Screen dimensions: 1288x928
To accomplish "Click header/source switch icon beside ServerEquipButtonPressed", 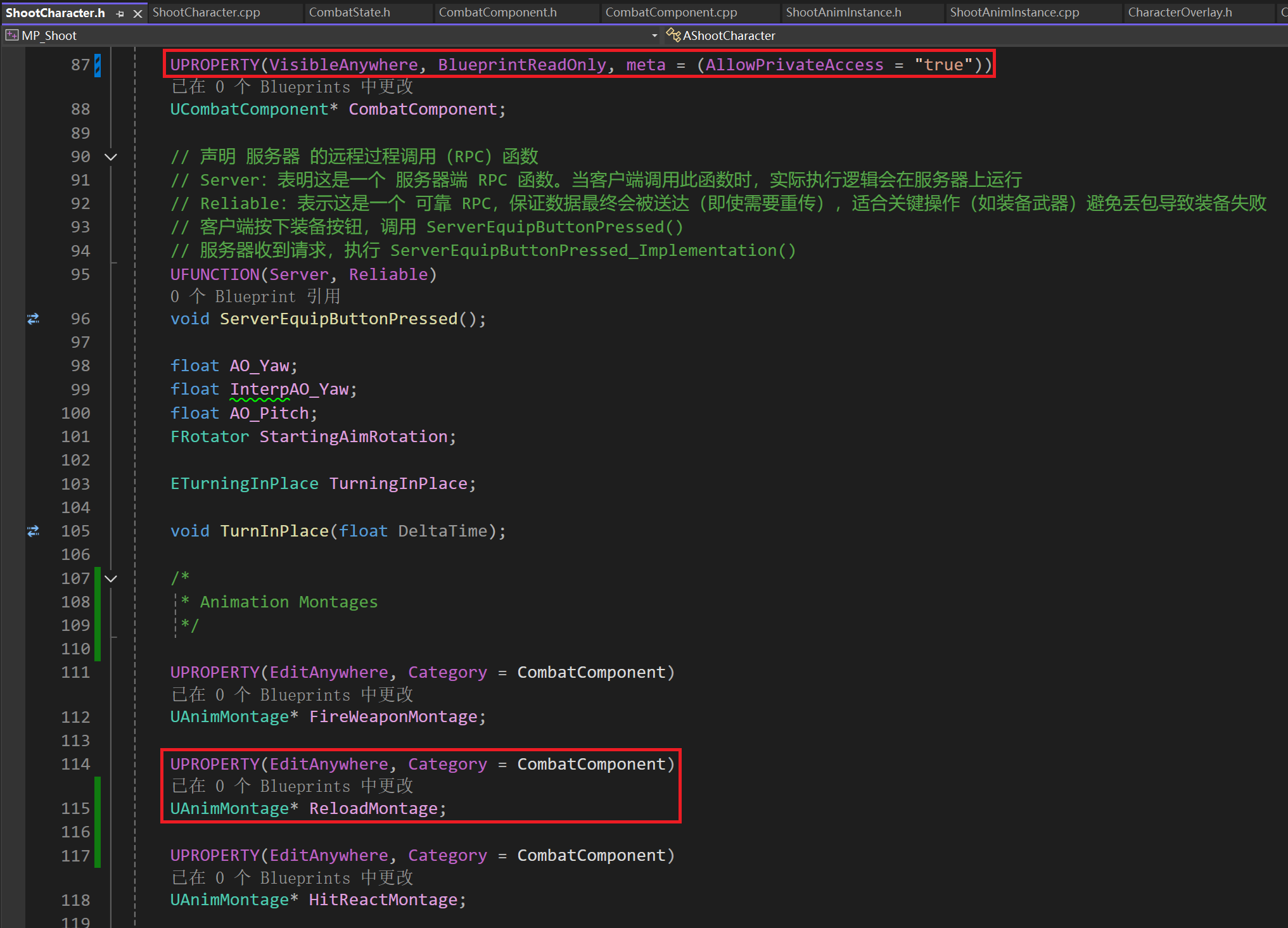I will 34,319.
